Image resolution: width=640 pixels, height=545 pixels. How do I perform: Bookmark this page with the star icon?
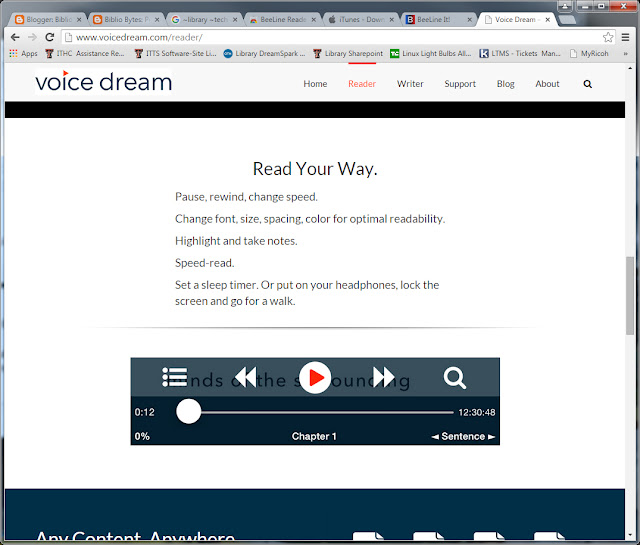point(608,37)
